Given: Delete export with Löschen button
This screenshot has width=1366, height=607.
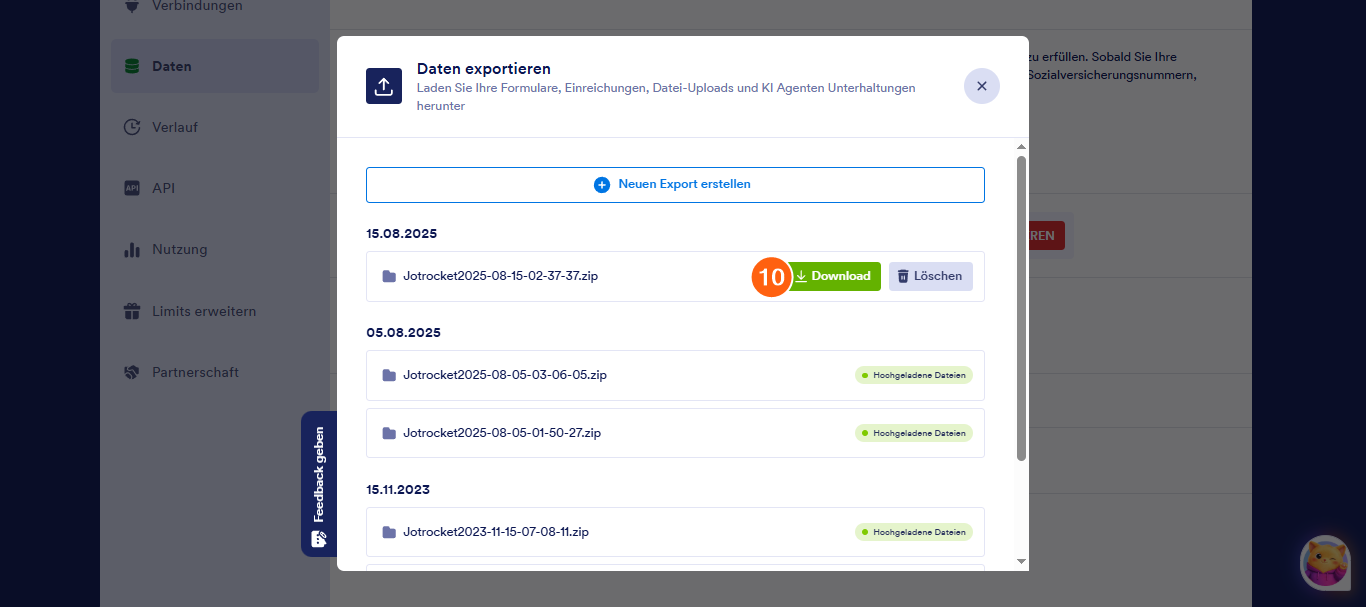Looking at the screenshot, I should click(930, 276).
